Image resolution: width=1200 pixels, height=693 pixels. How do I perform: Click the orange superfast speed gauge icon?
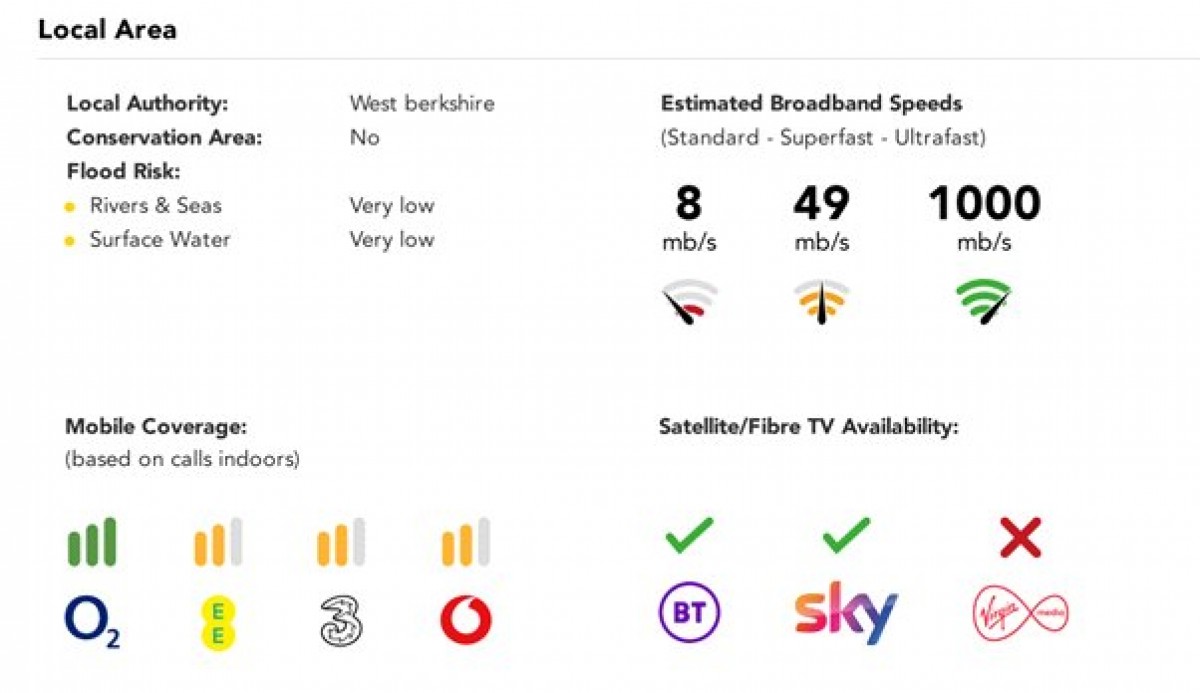(822, 302)
